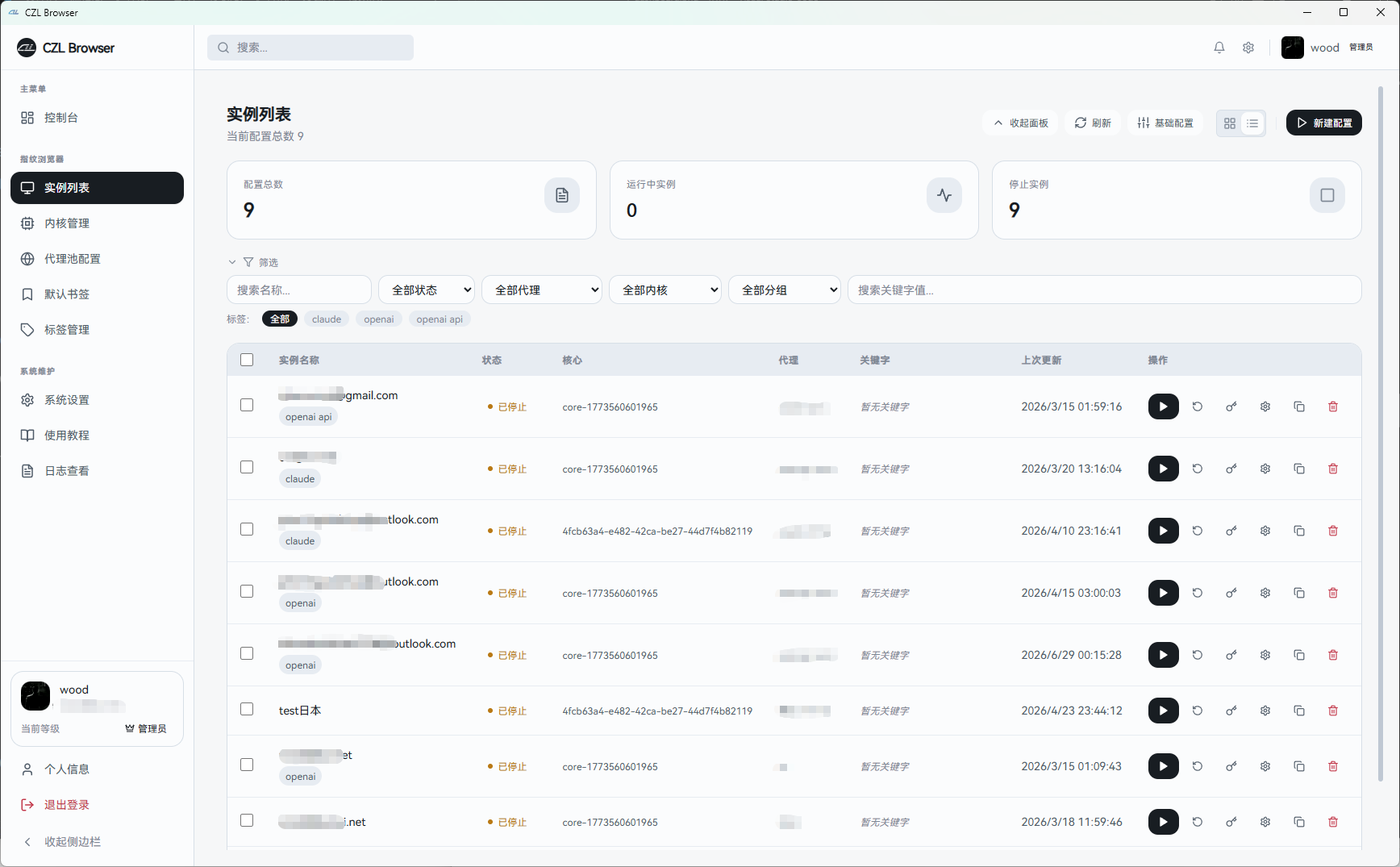Select checkbox for 2026/3/15 01:09:43 row
This screenshot has height=867, width=1400.
click(x=247, y=765)
